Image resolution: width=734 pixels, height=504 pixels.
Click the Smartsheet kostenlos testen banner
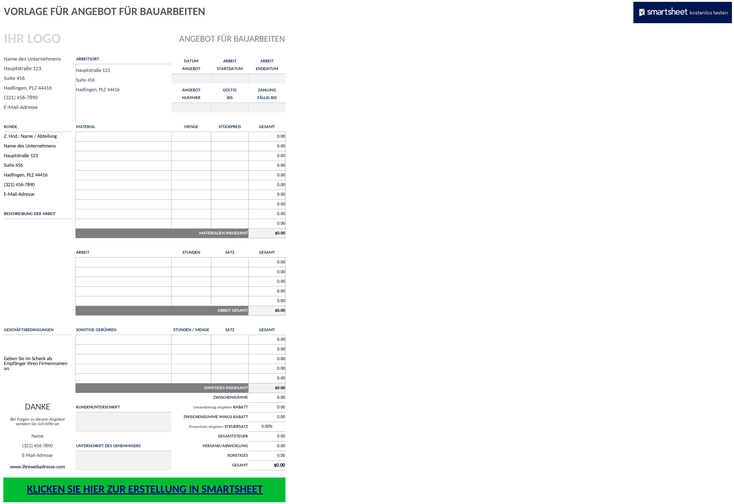coord(682,13)
